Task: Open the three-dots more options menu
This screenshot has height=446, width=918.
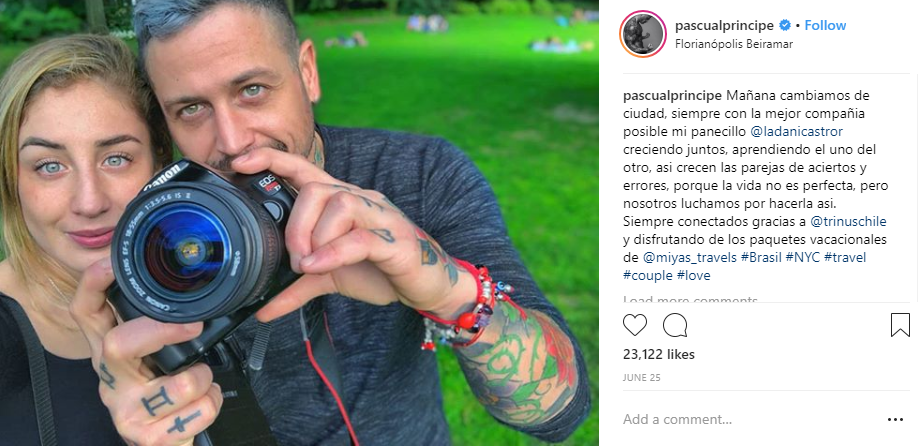Action: [x=895, y=420]
